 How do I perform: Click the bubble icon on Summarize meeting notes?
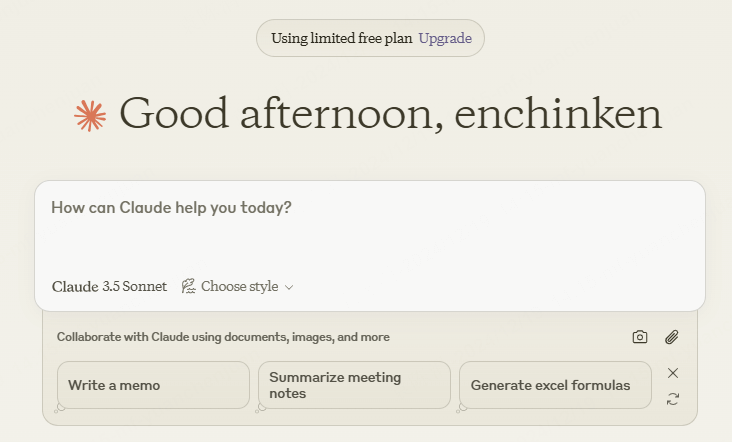260,408
